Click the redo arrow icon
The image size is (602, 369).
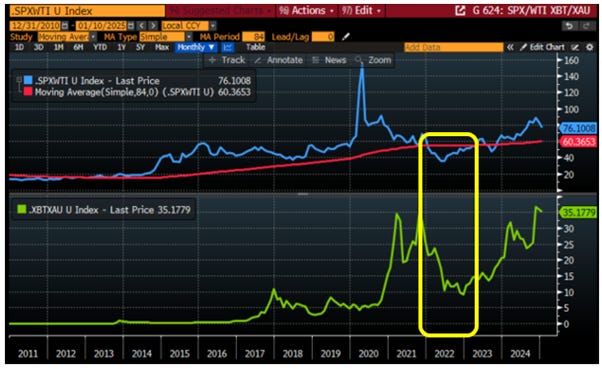pyautogui.click(x=586, y=26)
